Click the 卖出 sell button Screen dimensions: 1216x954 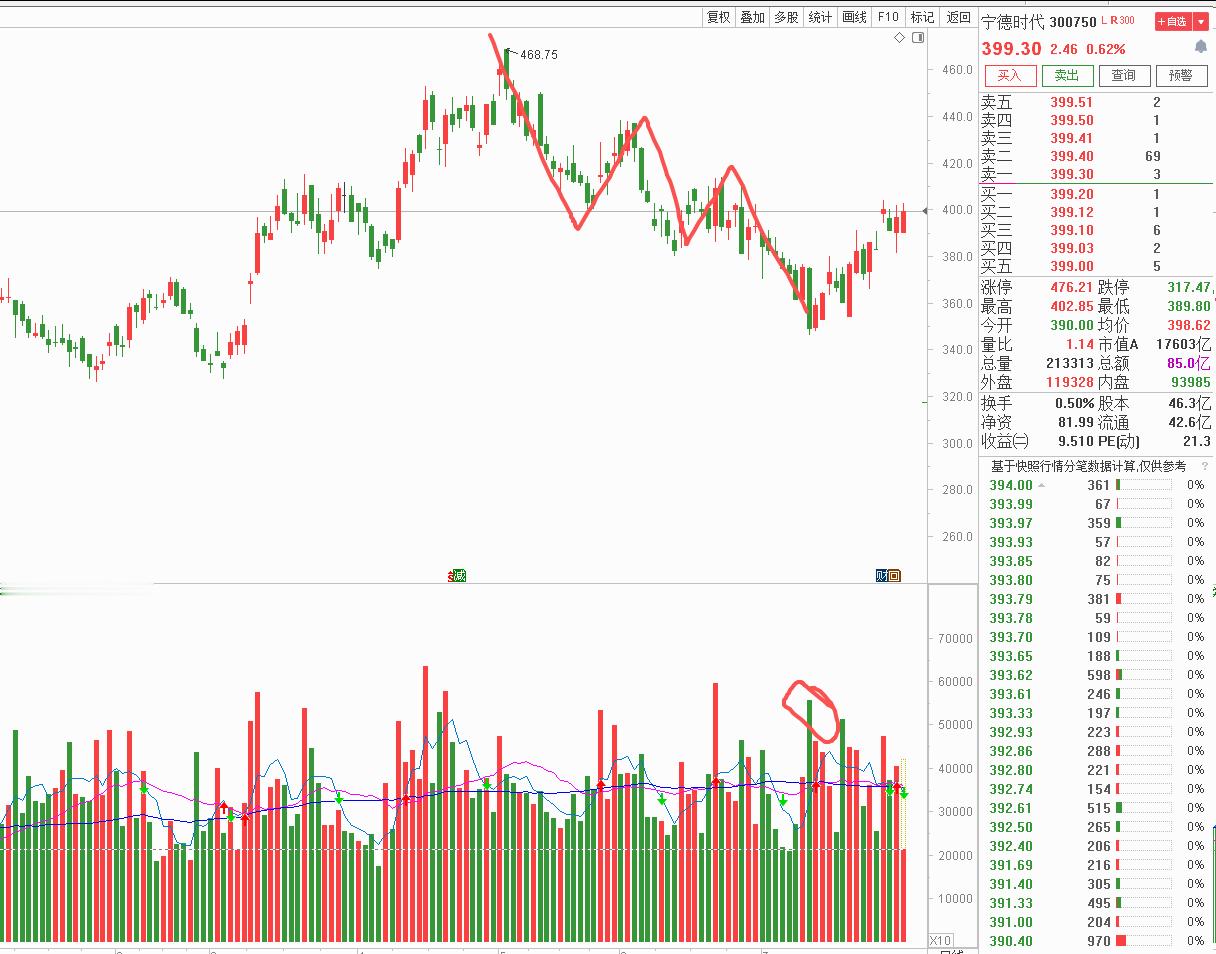coord(1067,76)
